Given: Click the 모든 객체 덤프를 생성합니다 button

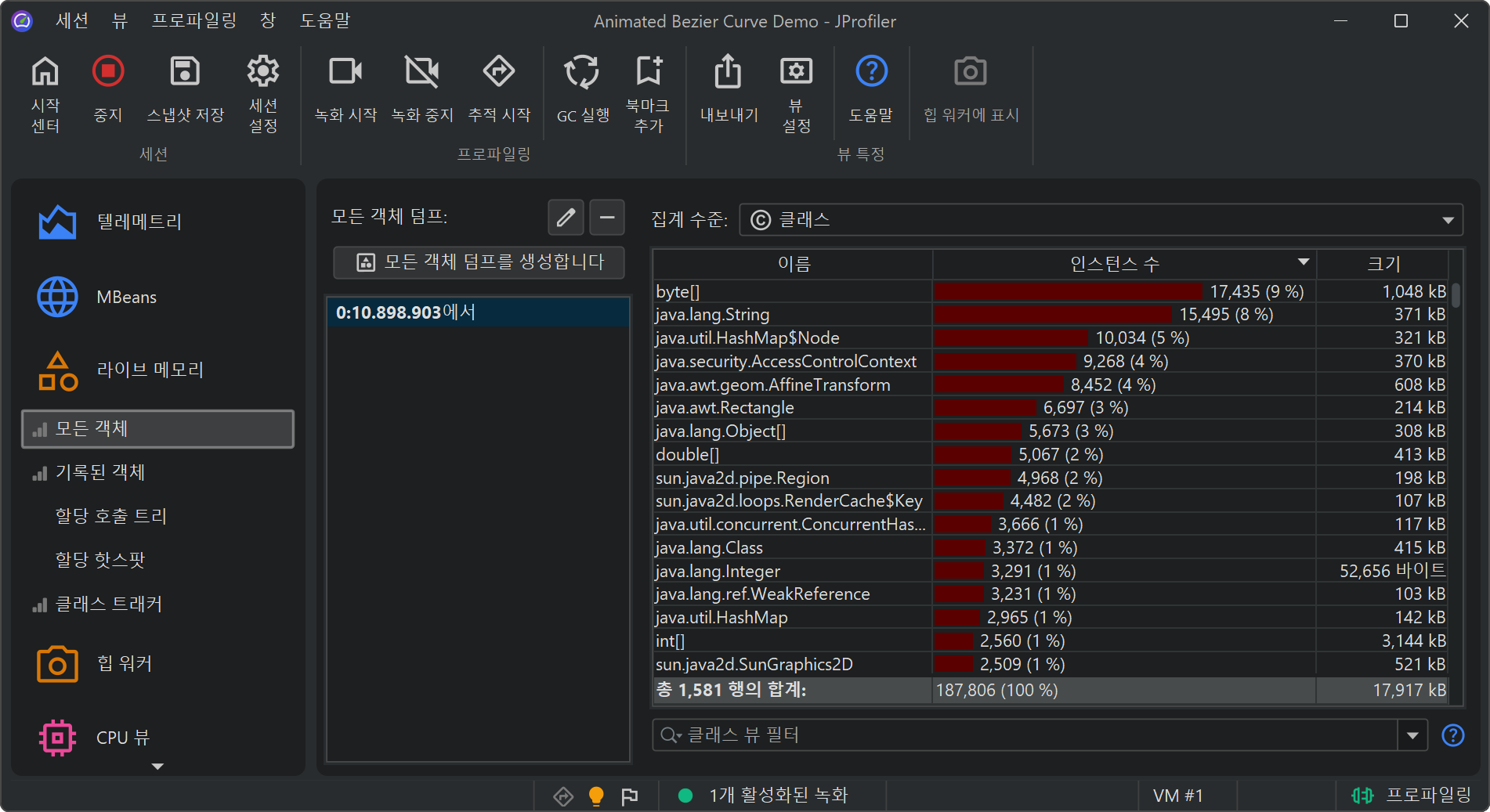Looking at the screenshot, I should click(x=479, y=262).
